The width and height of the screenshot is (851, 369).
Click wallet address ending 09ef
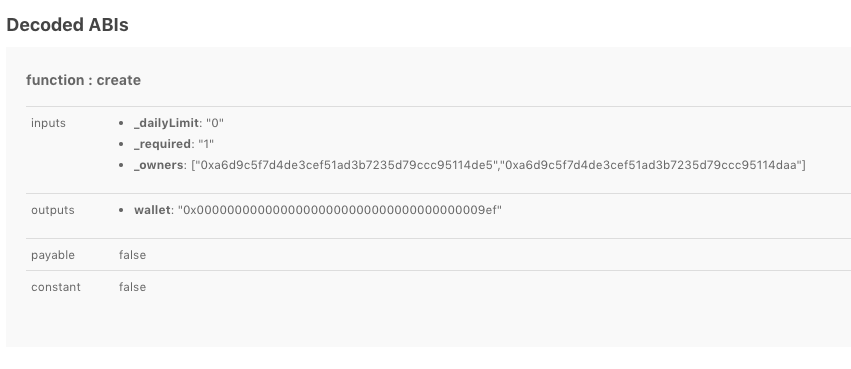340,210
